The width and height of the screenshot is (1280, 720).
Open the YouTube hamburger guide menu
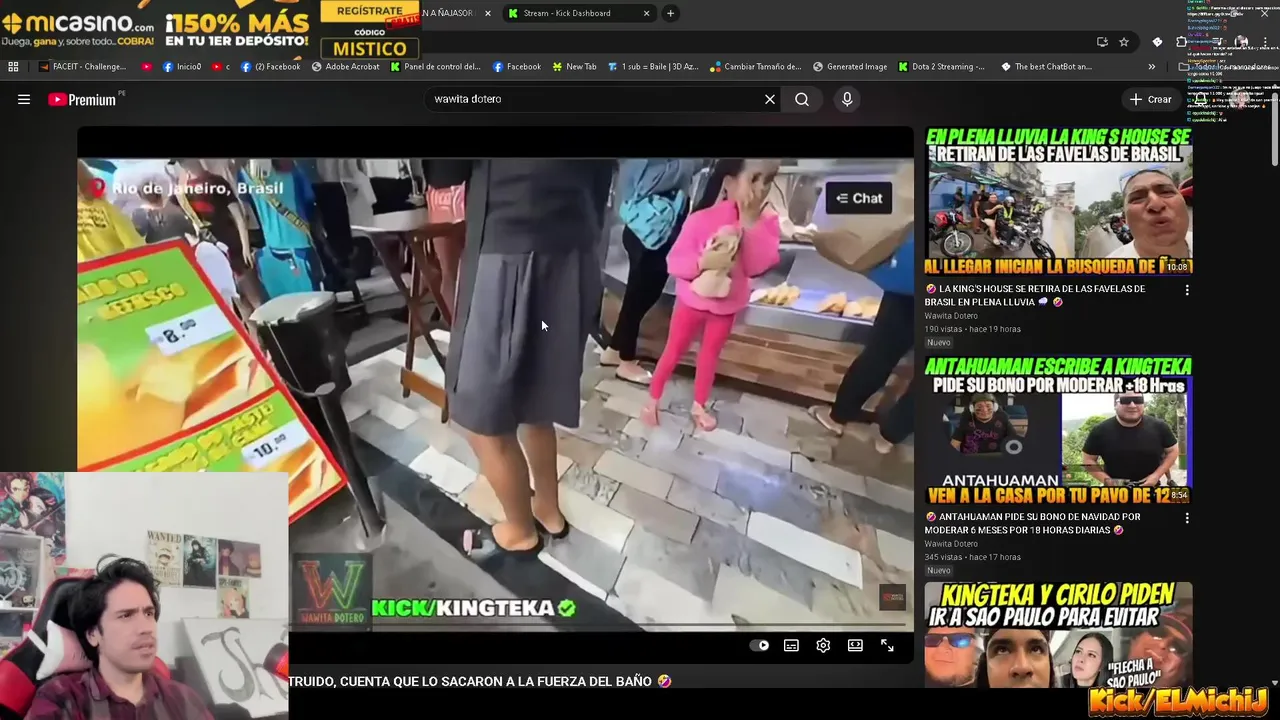tap(24, 99)
